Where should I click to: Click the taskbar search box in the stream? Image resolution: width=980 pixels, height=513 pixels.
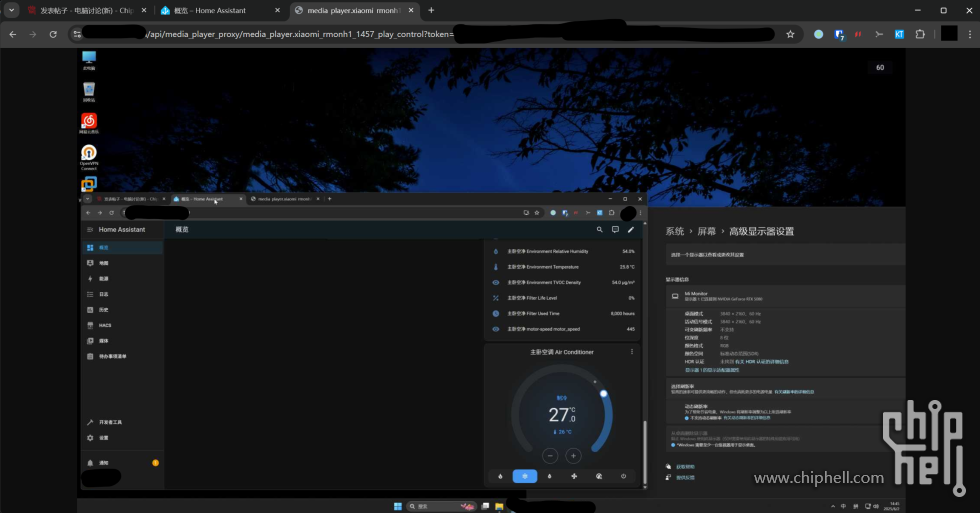(441, 506)
